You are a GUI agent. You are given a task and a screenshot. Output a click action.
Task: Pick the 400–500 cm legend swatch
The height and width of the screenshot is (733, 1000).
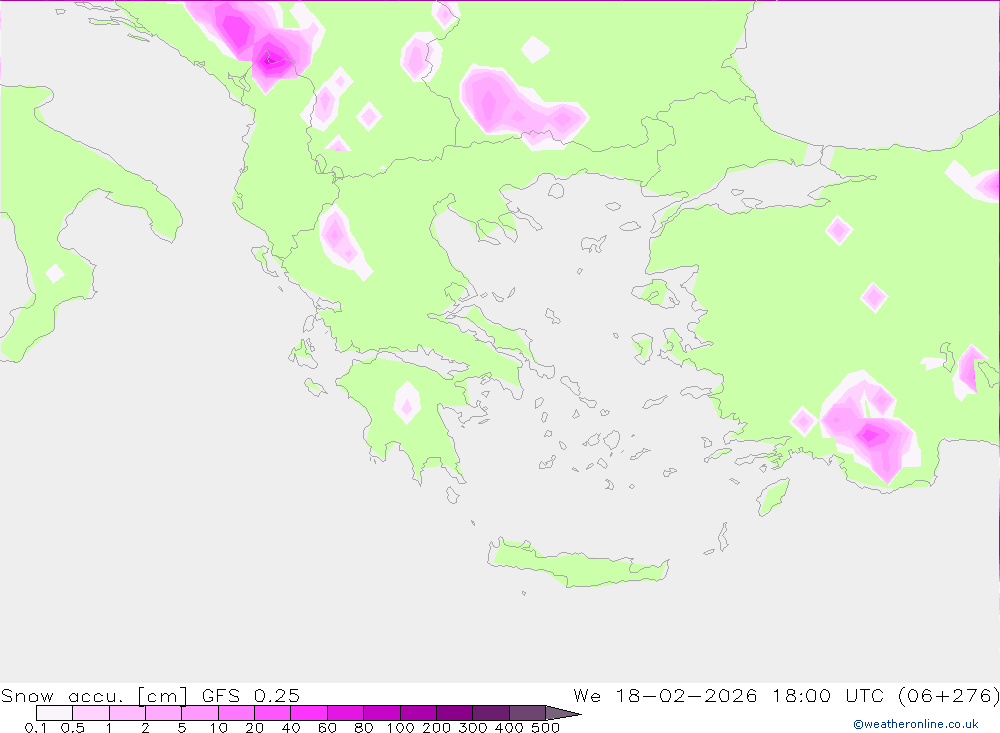[527, 713]
